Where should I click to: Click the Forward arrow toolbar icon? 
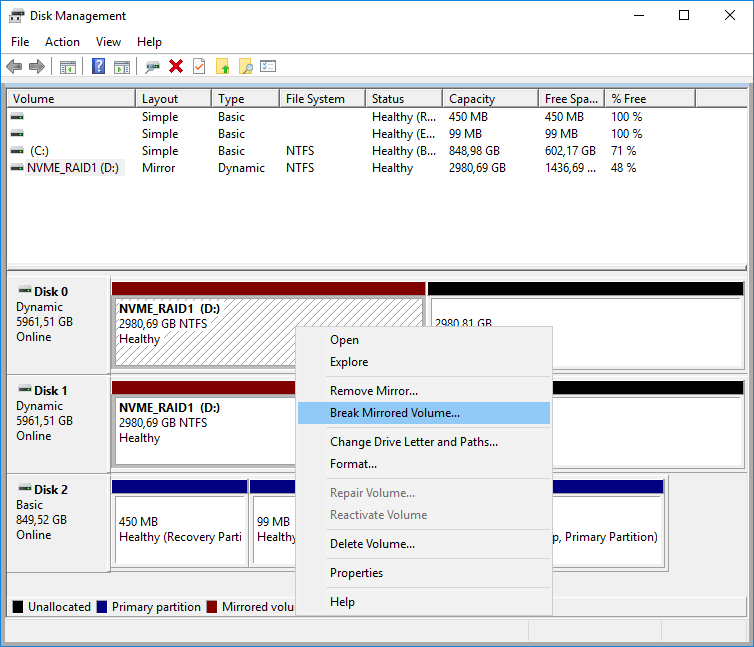[37, 66]
